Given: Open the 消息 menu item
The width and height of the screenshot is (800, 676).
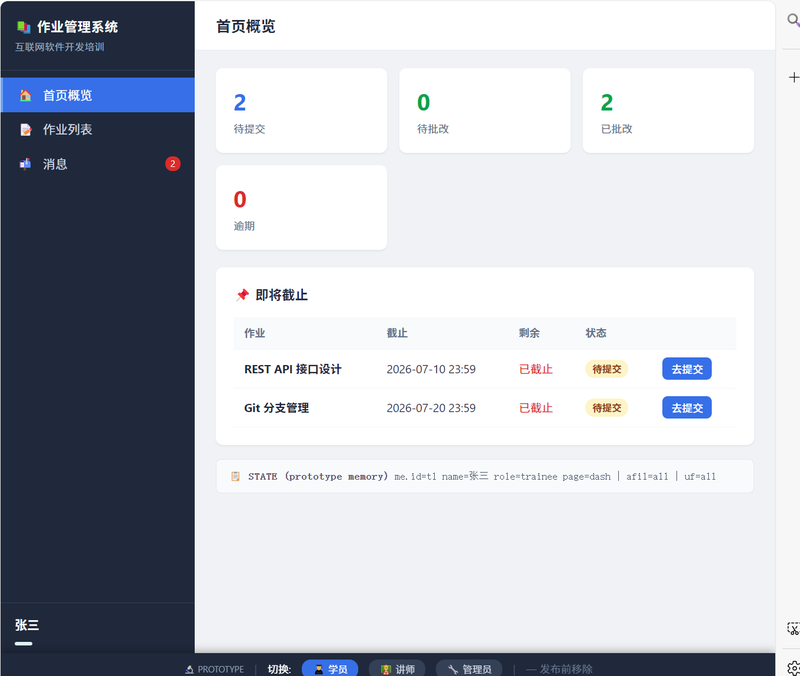Looking at the screenshot, I should coord(97,164).
